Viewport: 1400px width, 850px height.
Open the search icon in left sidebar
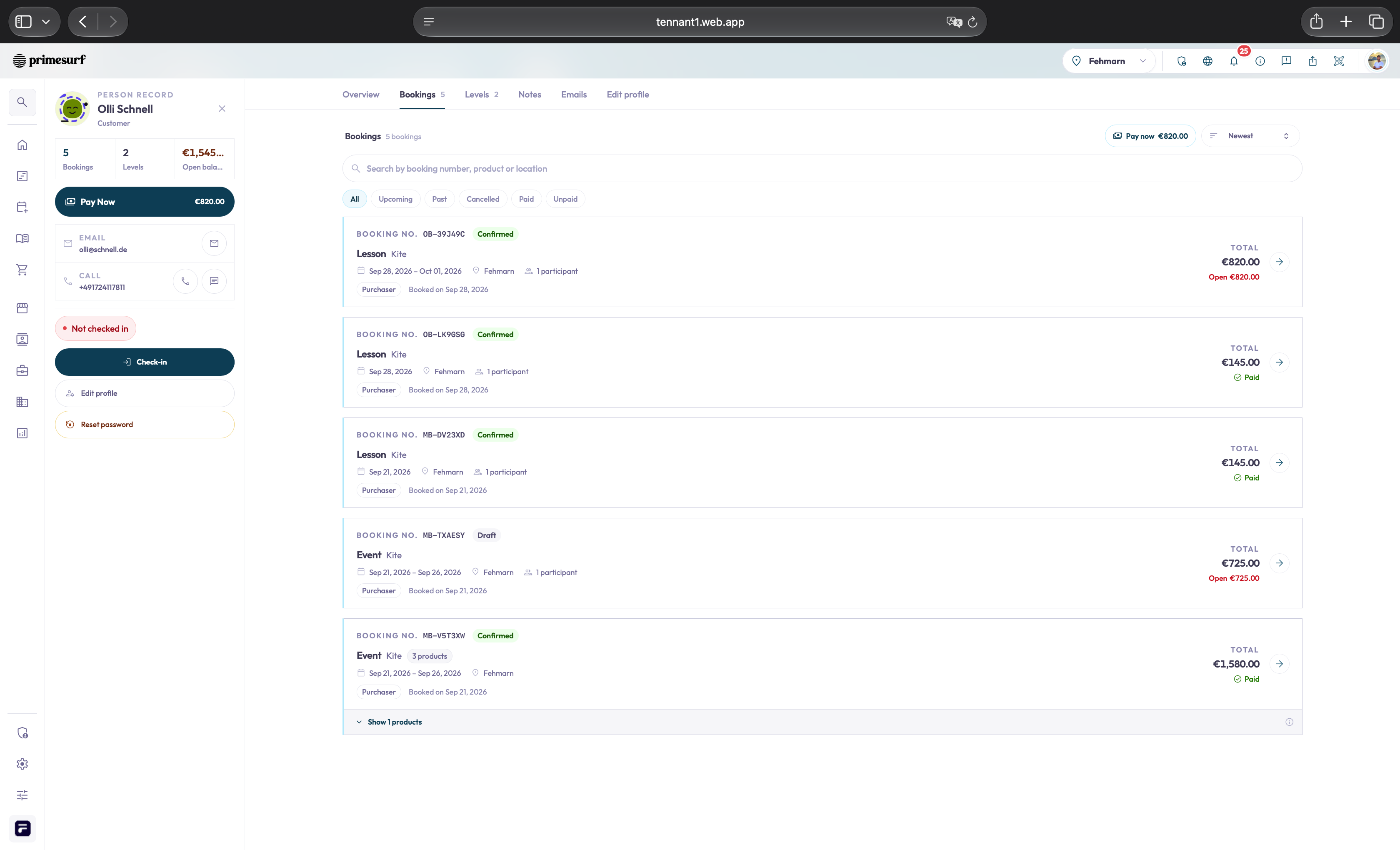(22, 102)
